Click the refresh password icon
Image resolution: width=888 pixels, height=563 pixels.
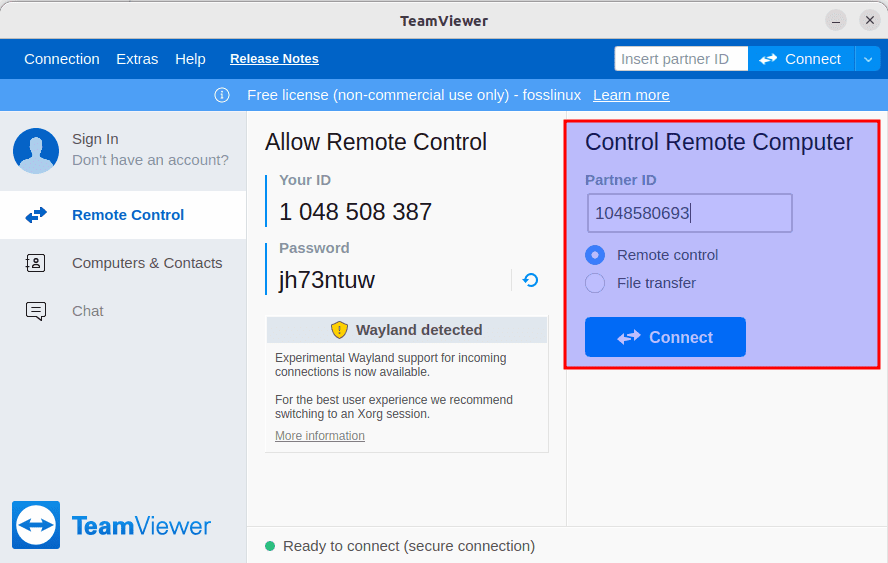(x=530, y=280)
